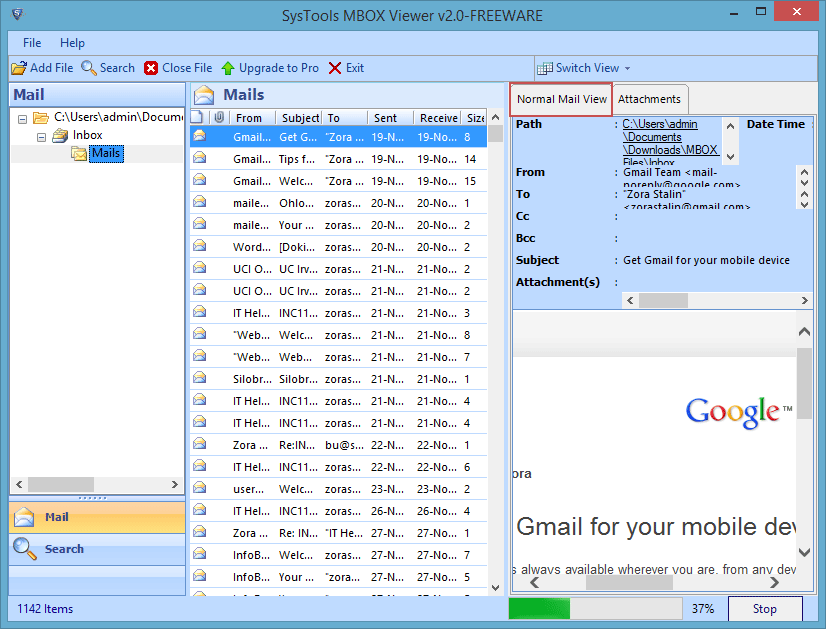
Task: Select the mail from Word... sender
Action: pyautogui.click(x=338, y=247)
